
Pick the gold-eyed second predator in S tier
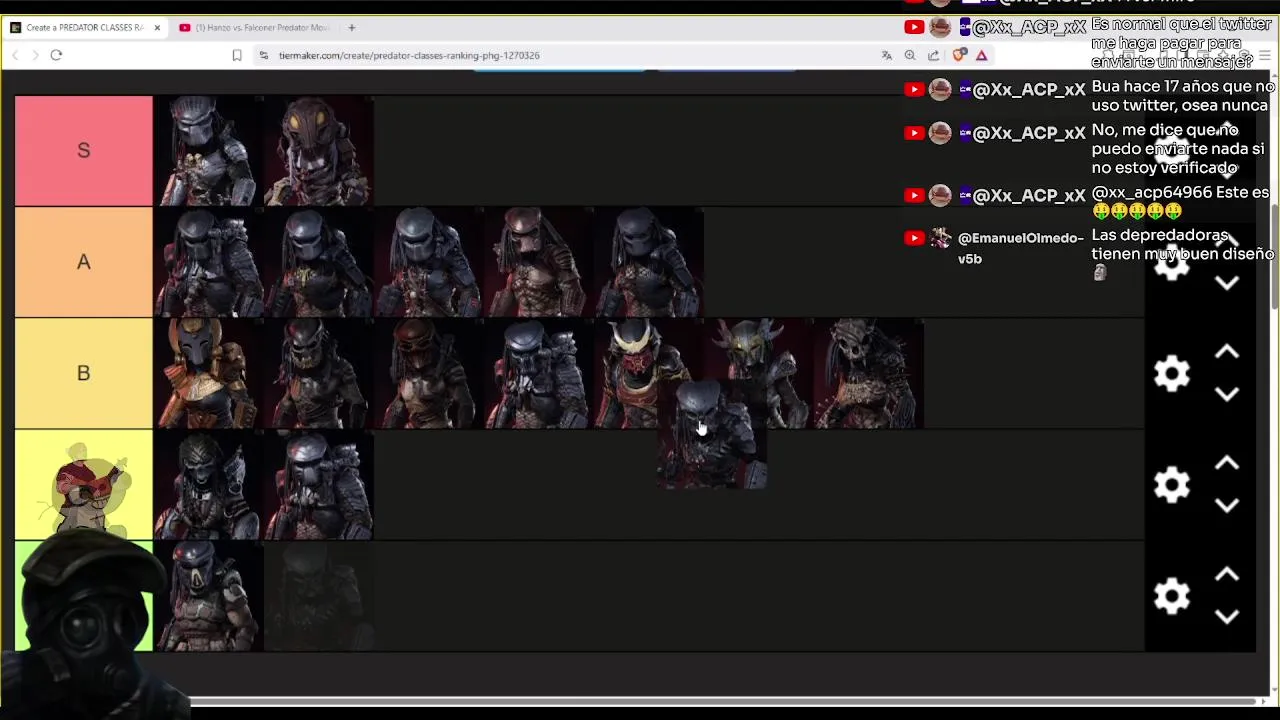(319, 151)
